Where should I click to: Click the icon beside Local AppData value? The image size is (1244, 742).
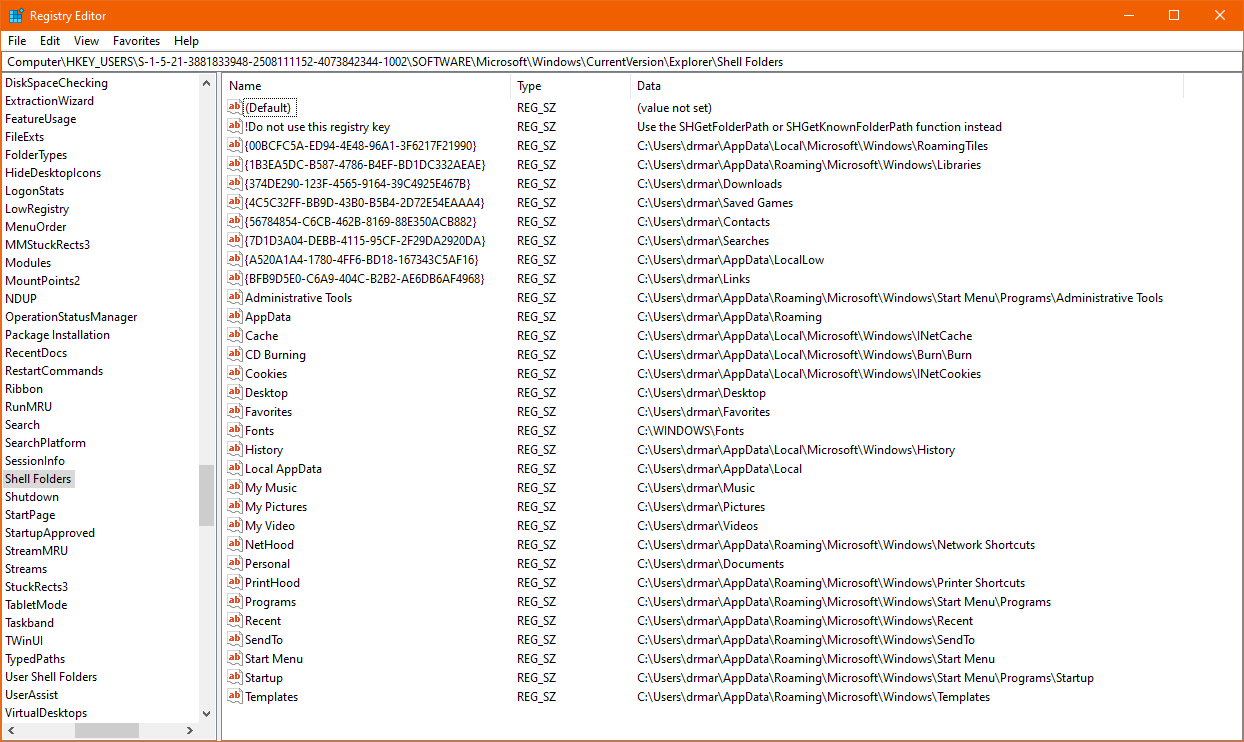[235, 468]
